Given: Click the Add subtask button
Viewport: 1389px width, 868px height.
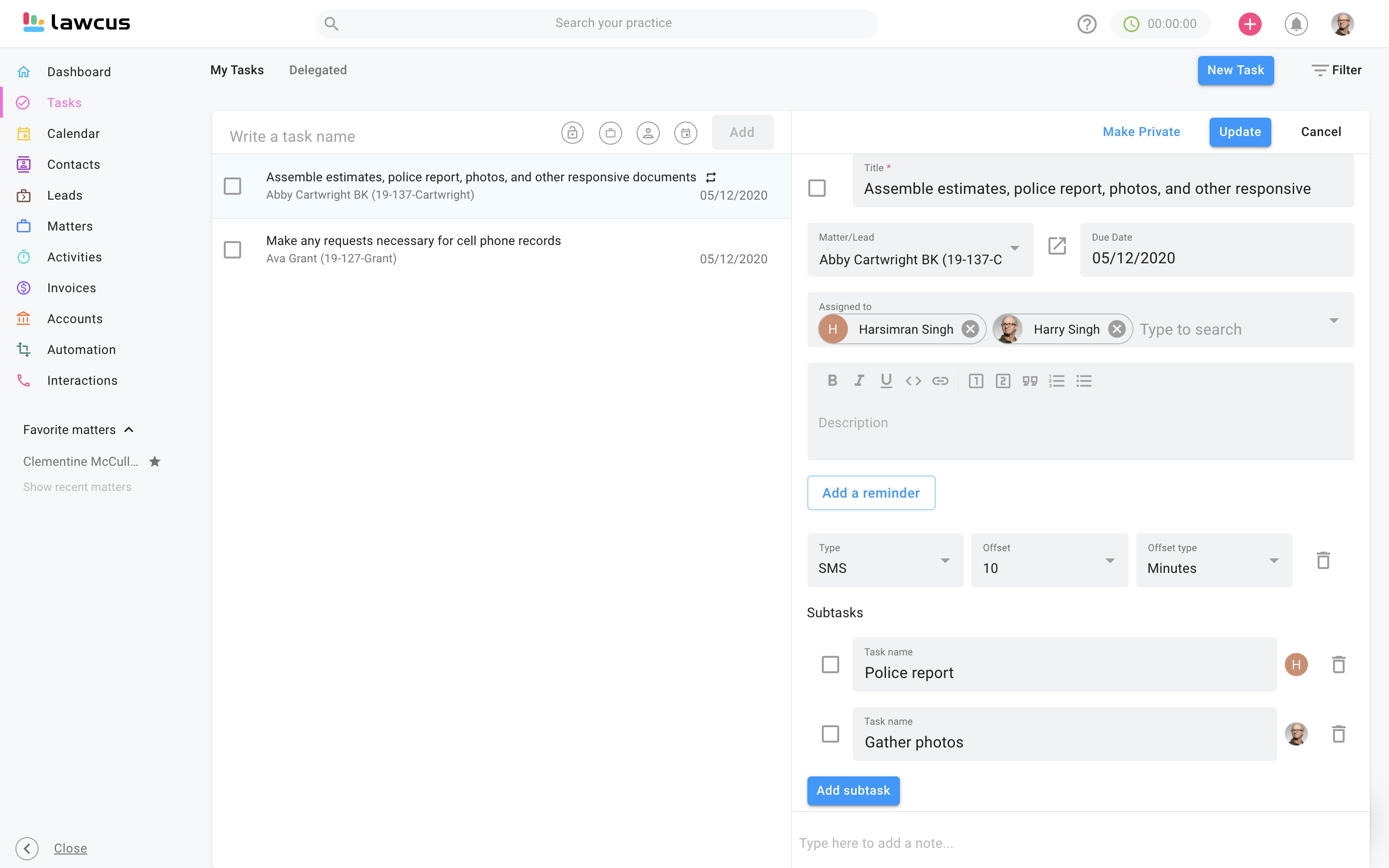Looking at the screenshot, I should click(x=853, y=790).
